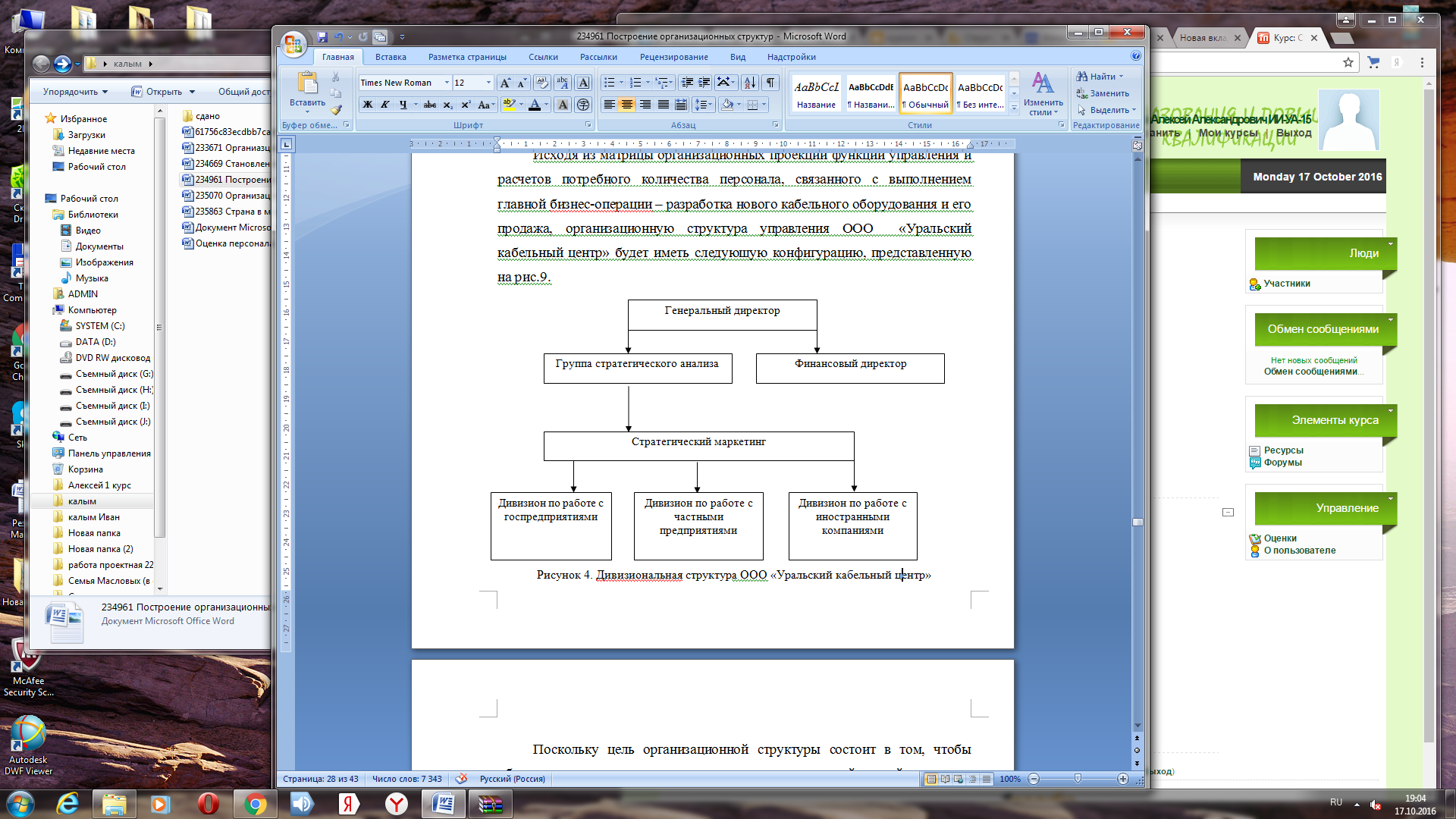The image size is (1456, 819).
Task: Apply the Название style
Action: (816, 93)
